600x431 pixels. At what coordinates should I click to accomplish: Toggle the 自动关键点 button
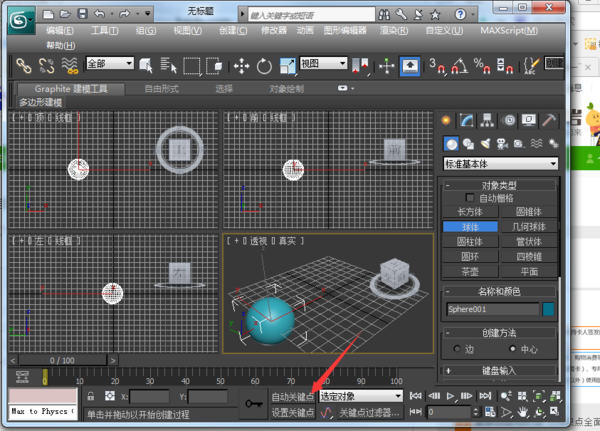(x=292, y=397)
